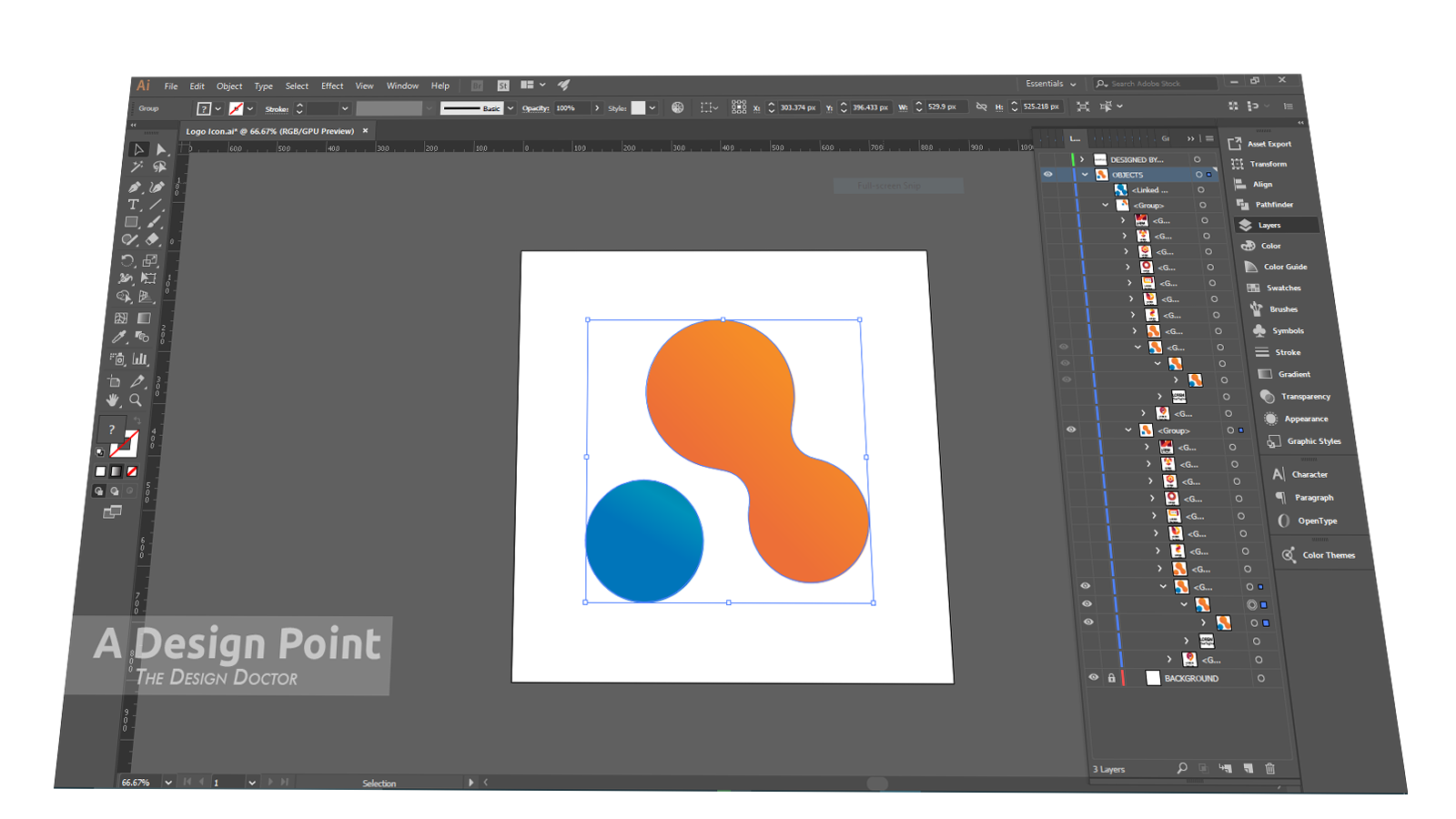Close the Logo Icon.ai document tab
The image size is (1456, 819).
point(366,131)
